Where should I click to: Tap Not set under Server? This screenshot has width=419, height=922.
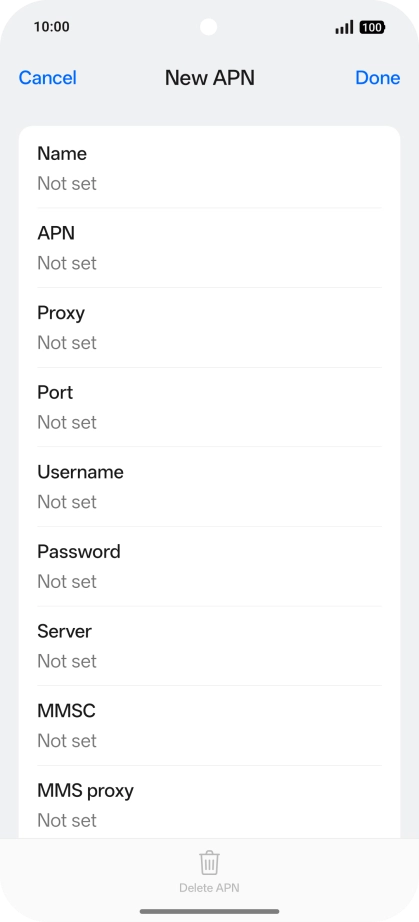pyautogui.click(x=67, y=661)
